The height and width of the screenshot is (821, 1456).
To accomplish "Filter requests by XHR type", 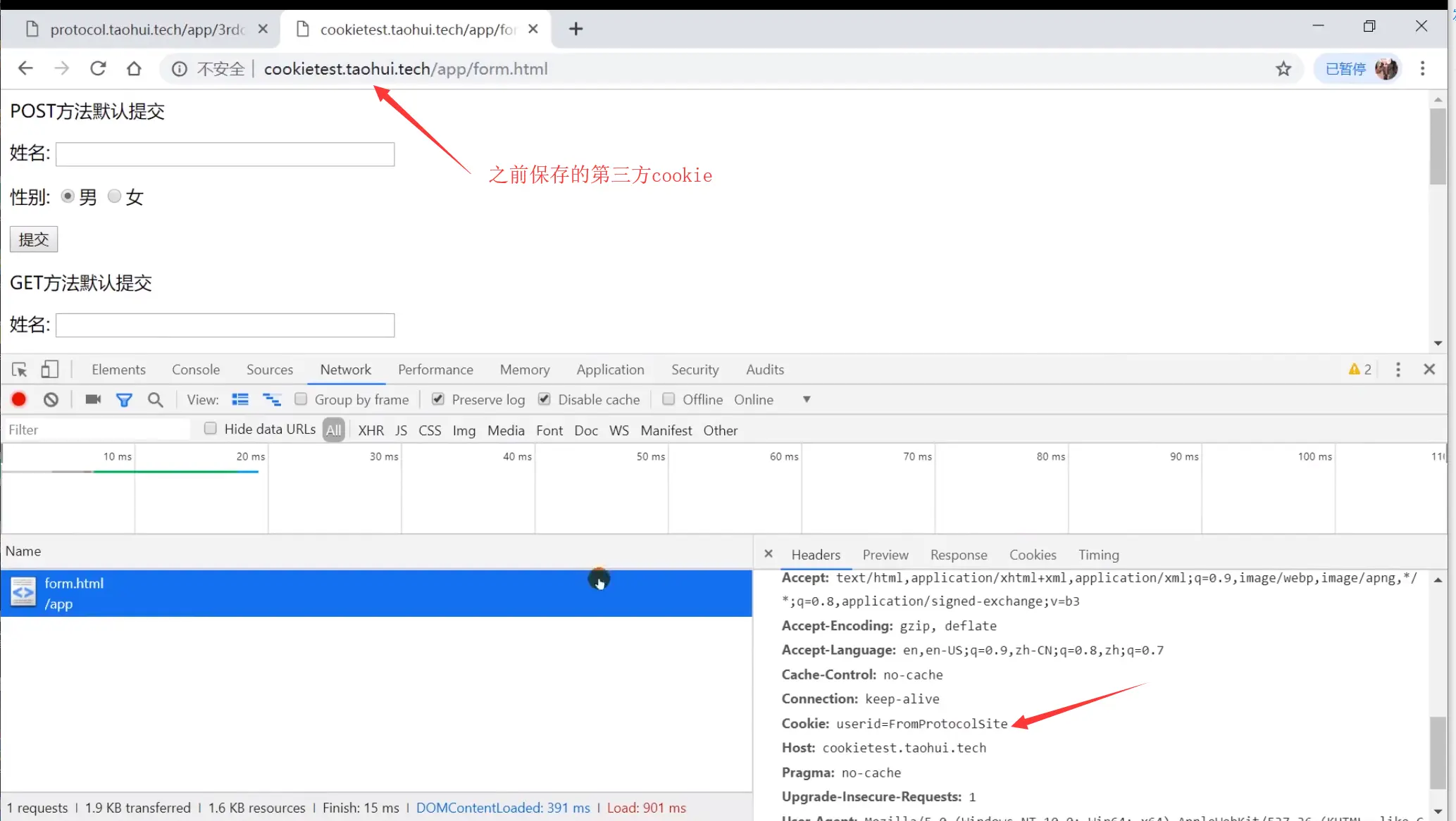I will (371, 430).
